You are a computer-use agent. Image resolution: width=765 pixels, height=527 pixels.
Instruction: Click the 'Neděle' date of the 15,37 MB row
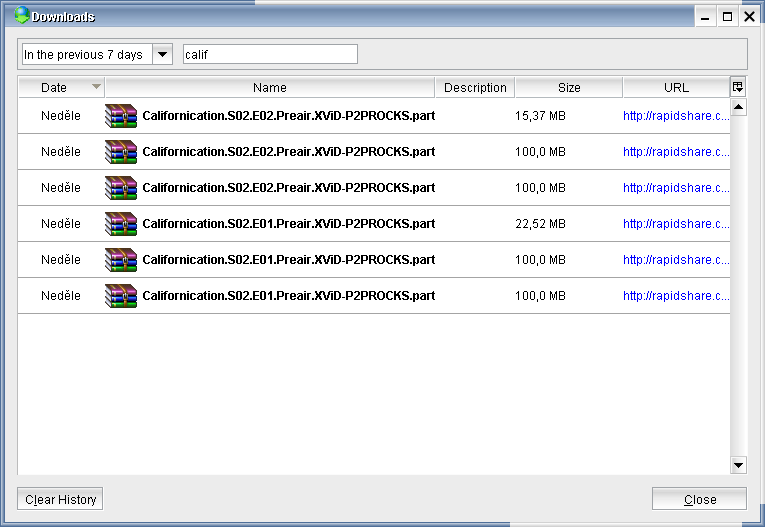pos(60,116)
